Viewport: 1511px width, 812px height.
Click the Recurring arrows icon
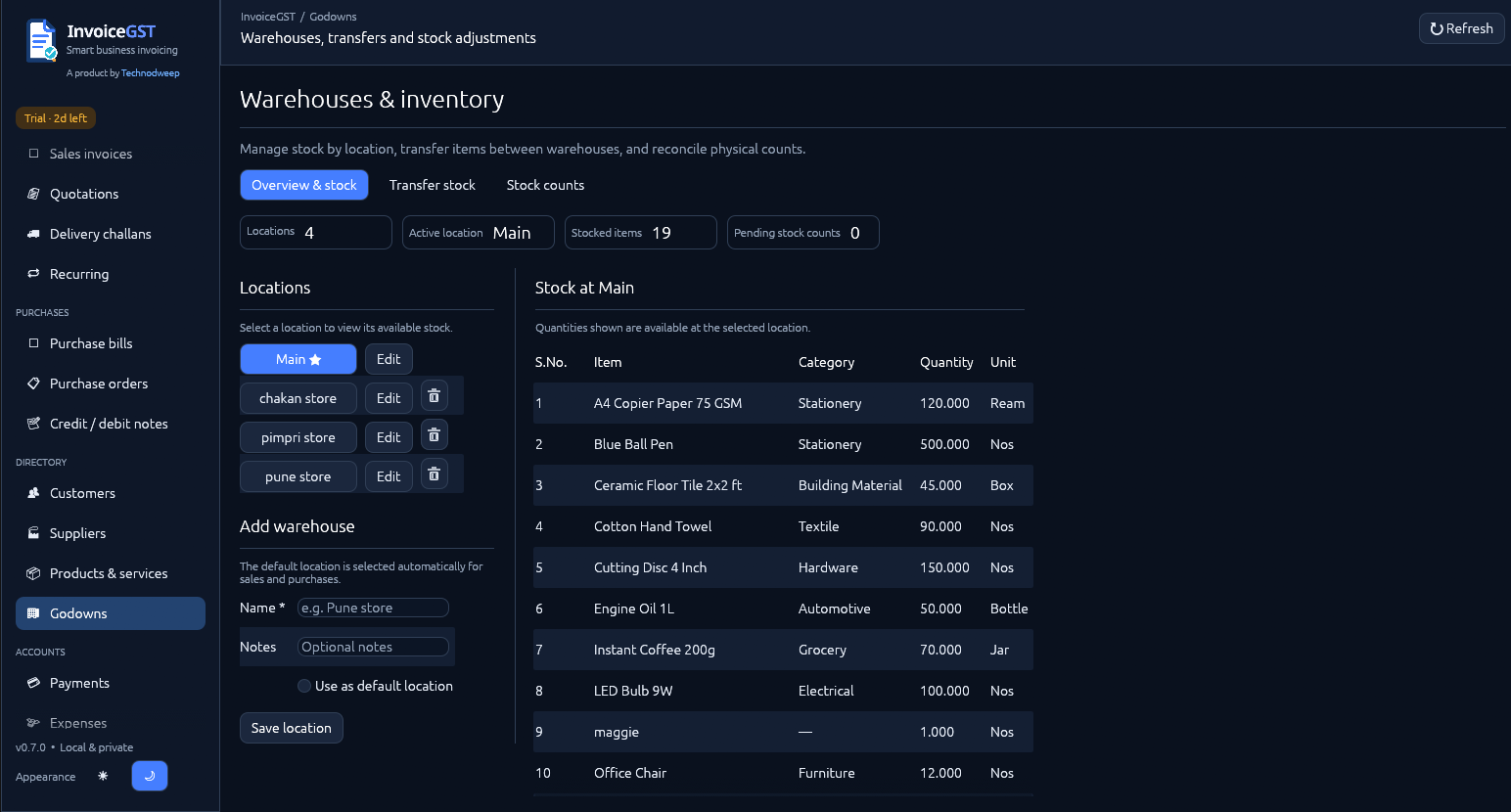[33, 274]
